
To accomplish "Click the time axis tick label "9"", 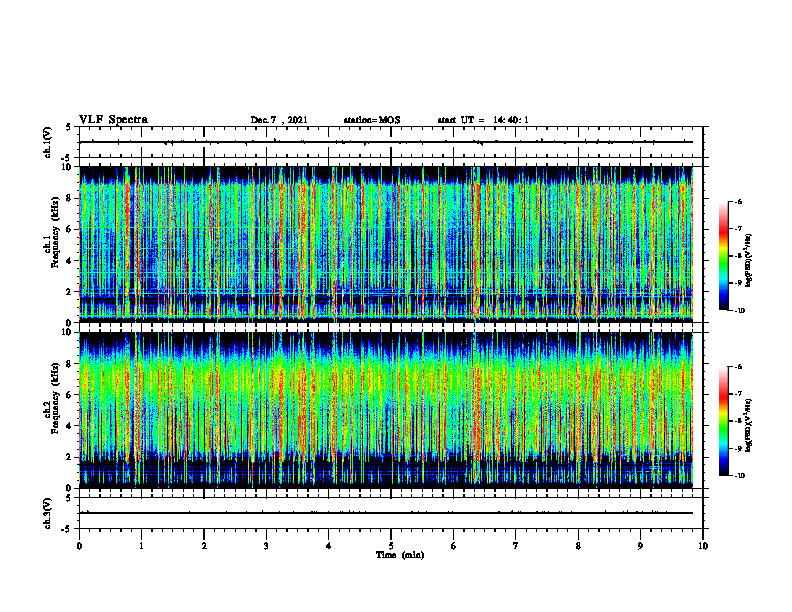I will pyautogui.click(x=640, y=546).
